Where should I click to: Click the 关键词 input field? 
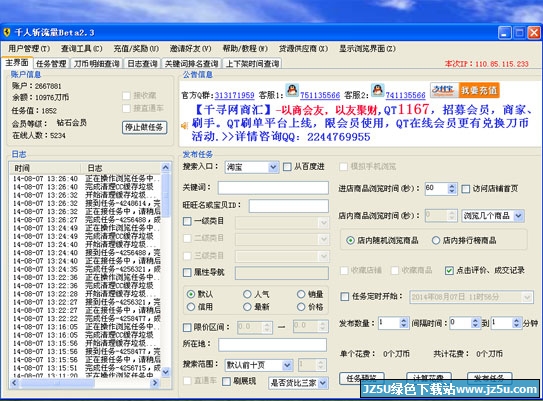pyautogui.click(x=273, y=188)
